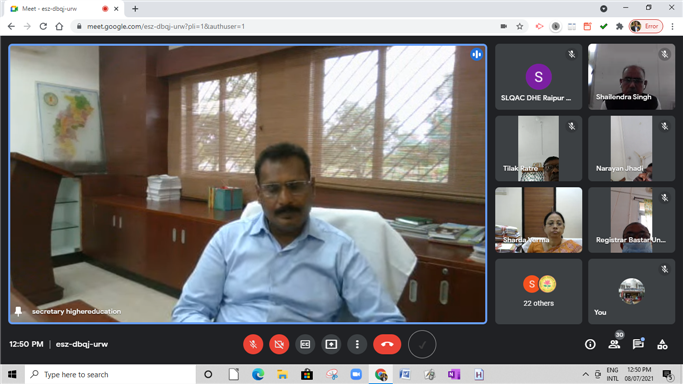
Task: Open Chrome three-dot menu
Action: pyautogui.click(x=673, y=27)
